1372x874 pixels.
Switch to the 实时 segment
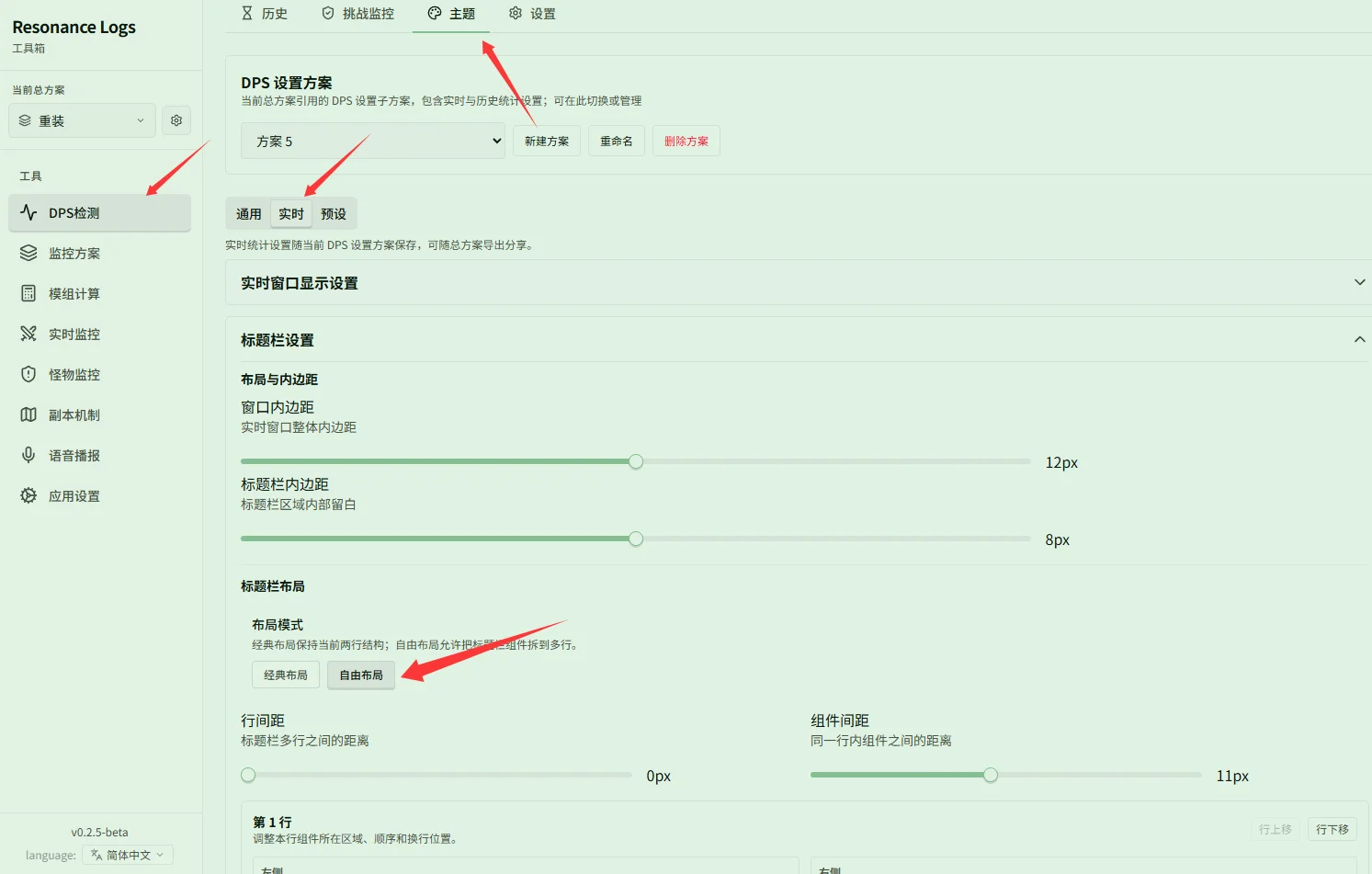pyautogui.click(x=291, y=214)
